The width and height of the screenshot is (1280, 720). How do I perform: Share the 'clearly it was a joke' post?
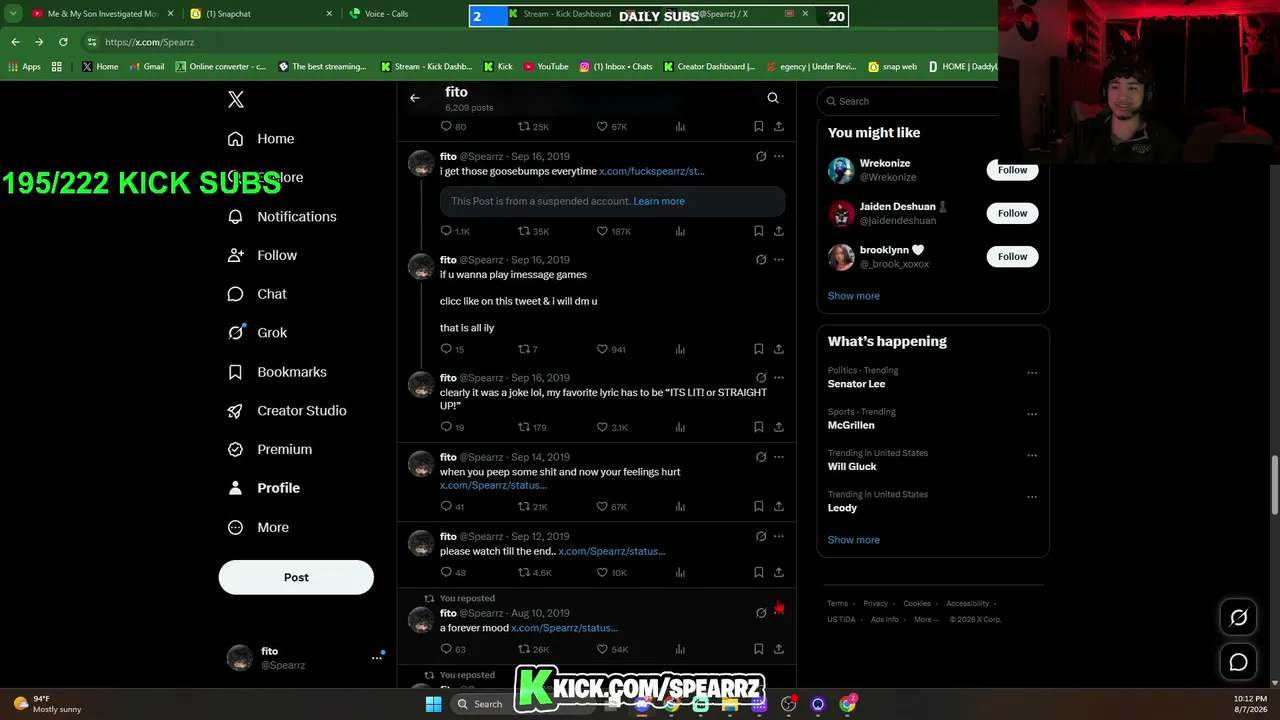point(779,427)
